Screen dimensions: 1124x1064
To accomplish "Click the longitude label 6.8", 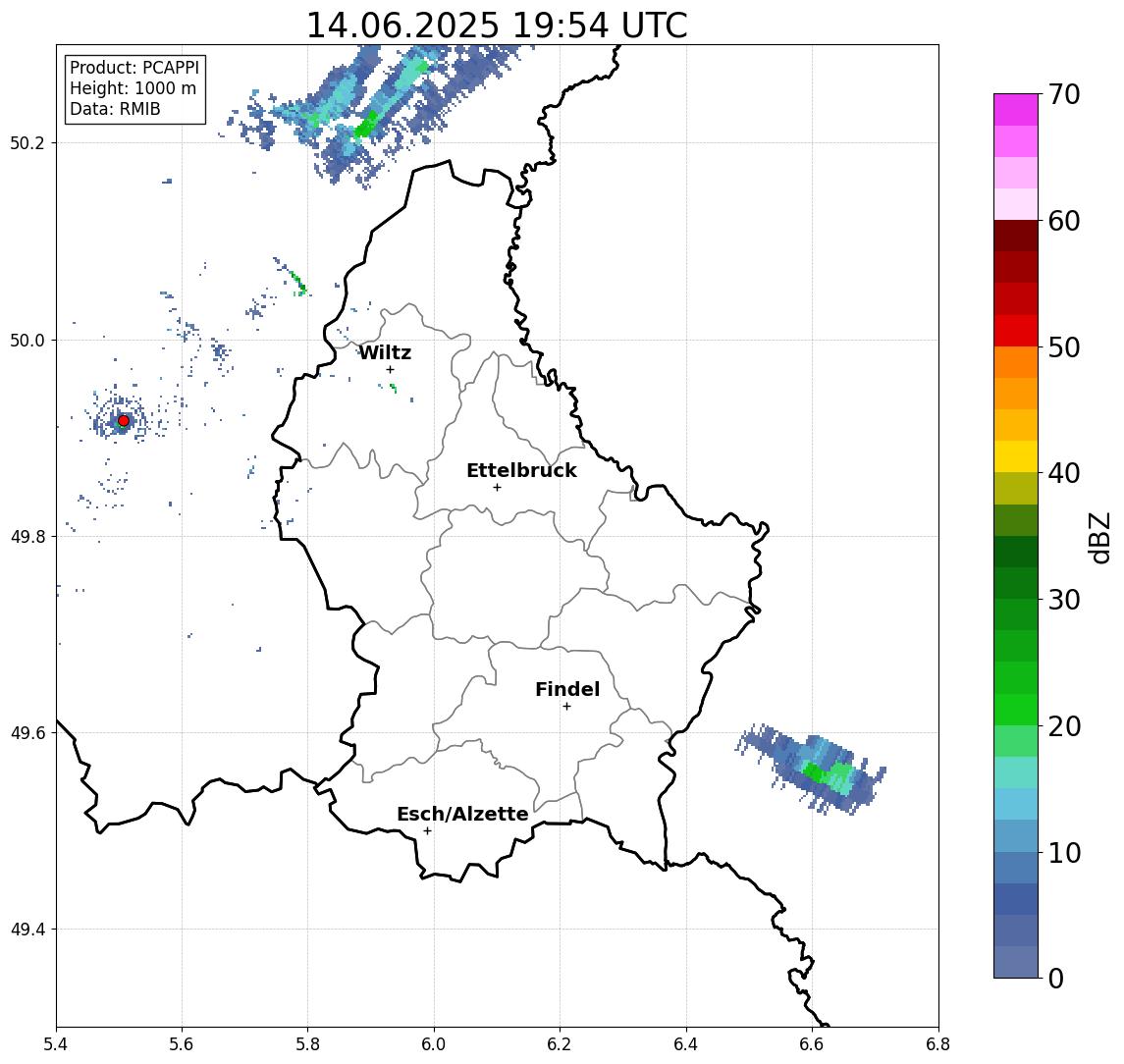I will coord(937,1044).
